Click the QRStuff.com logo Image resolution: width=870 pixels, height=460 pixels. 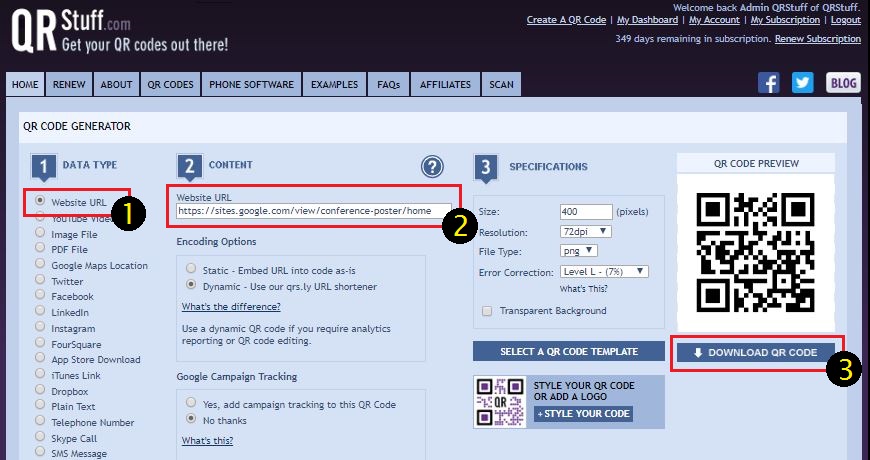119,31
